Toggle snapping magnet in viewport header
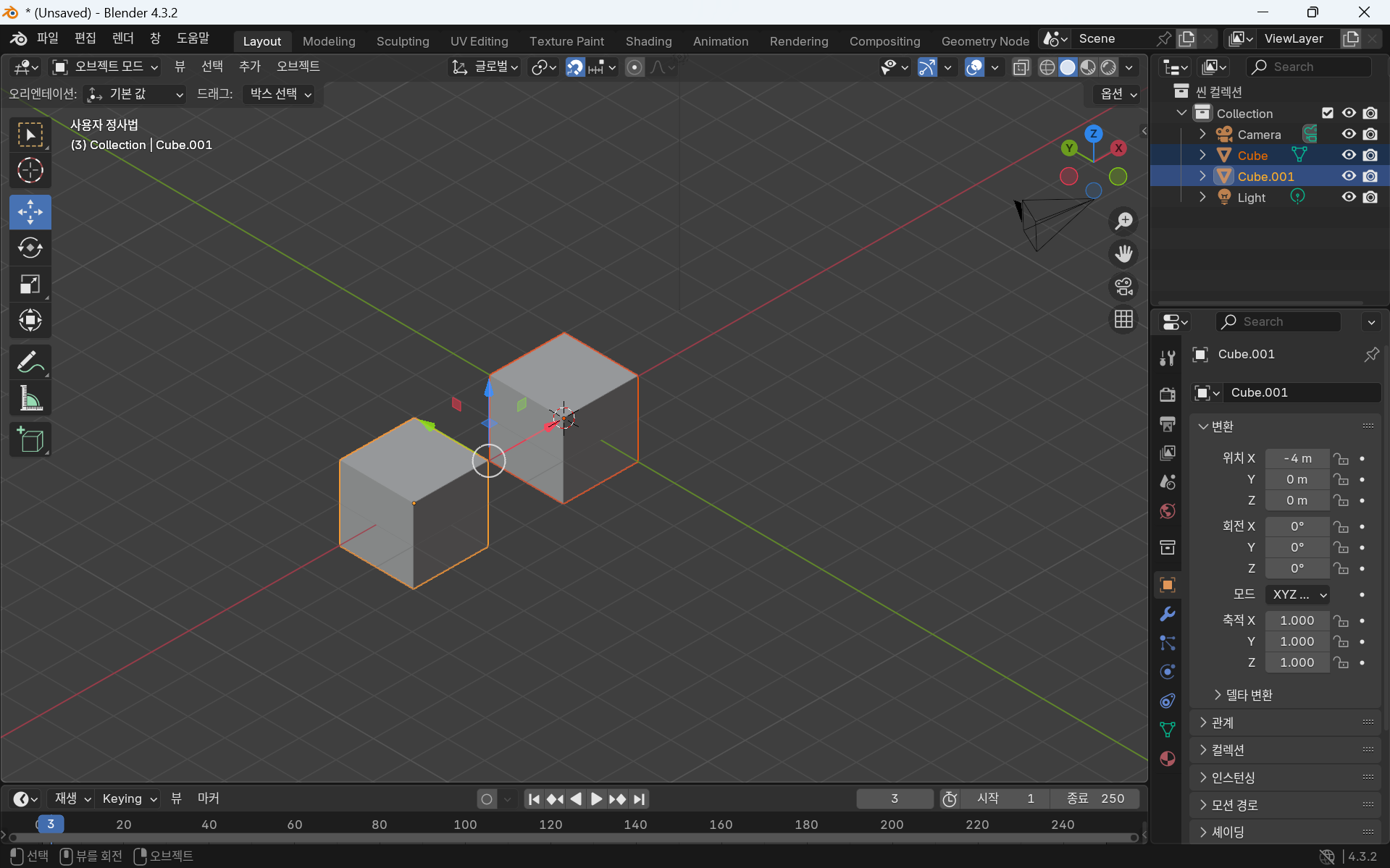 [574, 67]
